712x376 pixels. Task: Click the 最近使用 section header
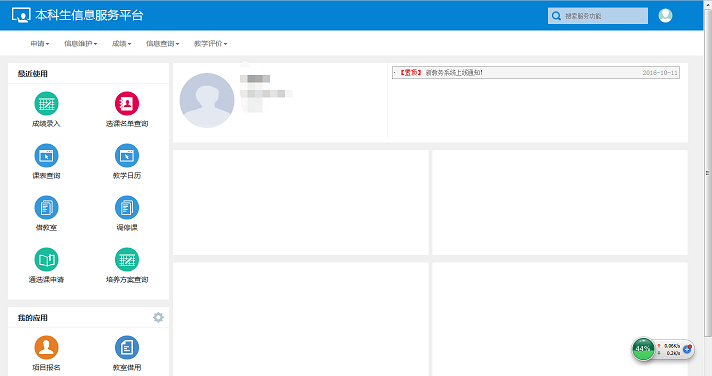pos(33,74)
